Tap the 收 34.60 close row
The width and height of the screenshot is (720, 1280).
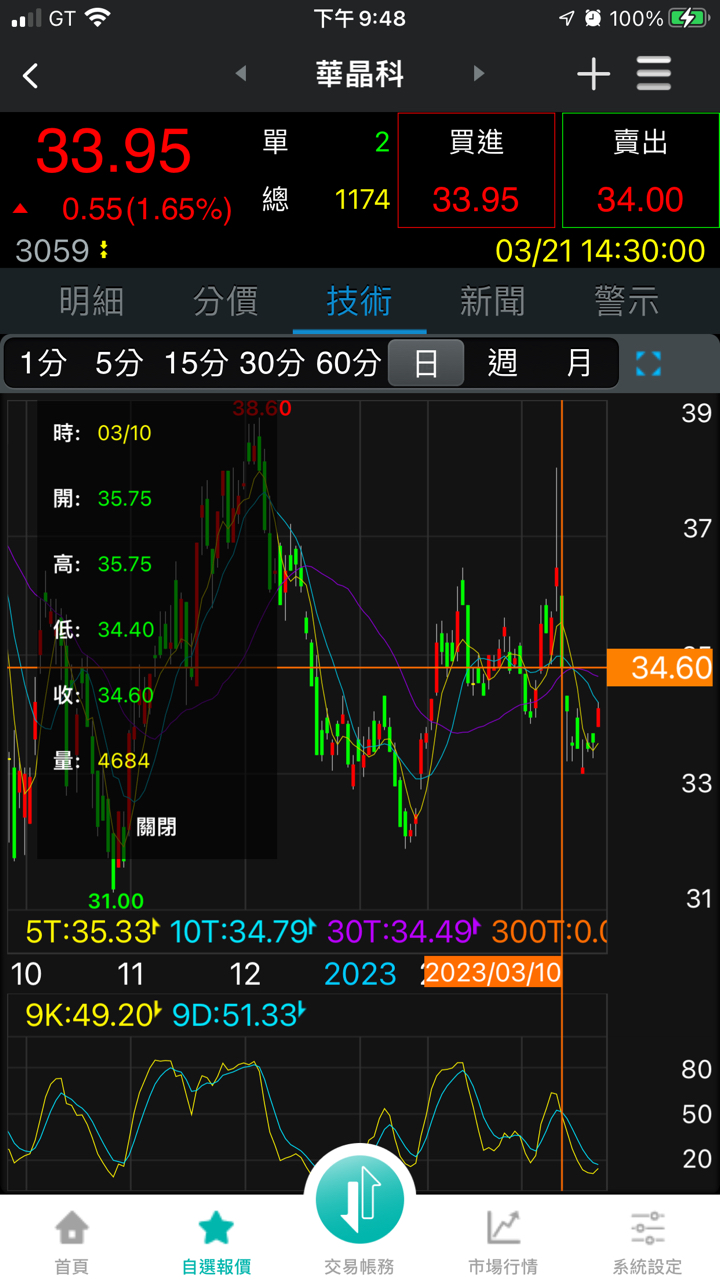[x=103, y=695]
